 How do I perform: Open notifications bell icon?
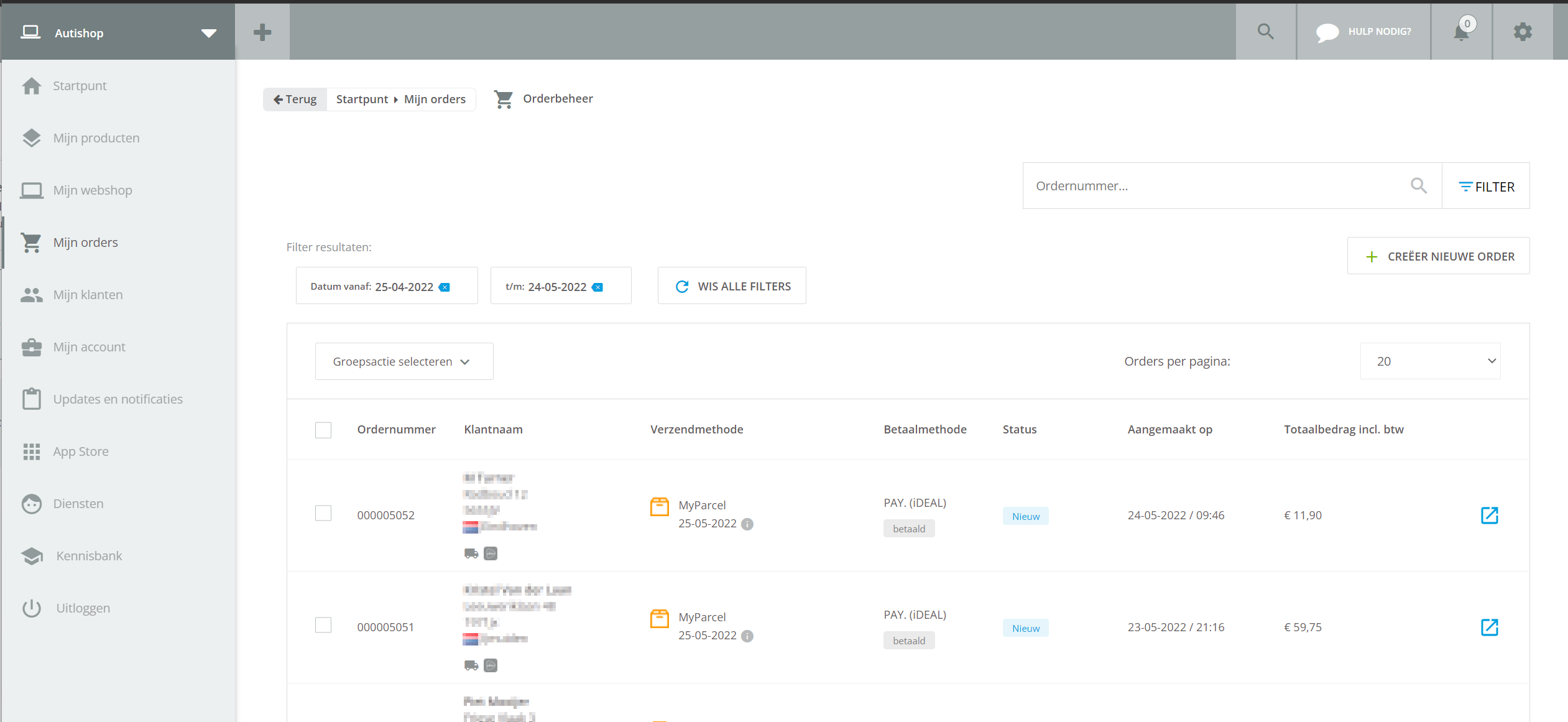[x=1461, y=32]
